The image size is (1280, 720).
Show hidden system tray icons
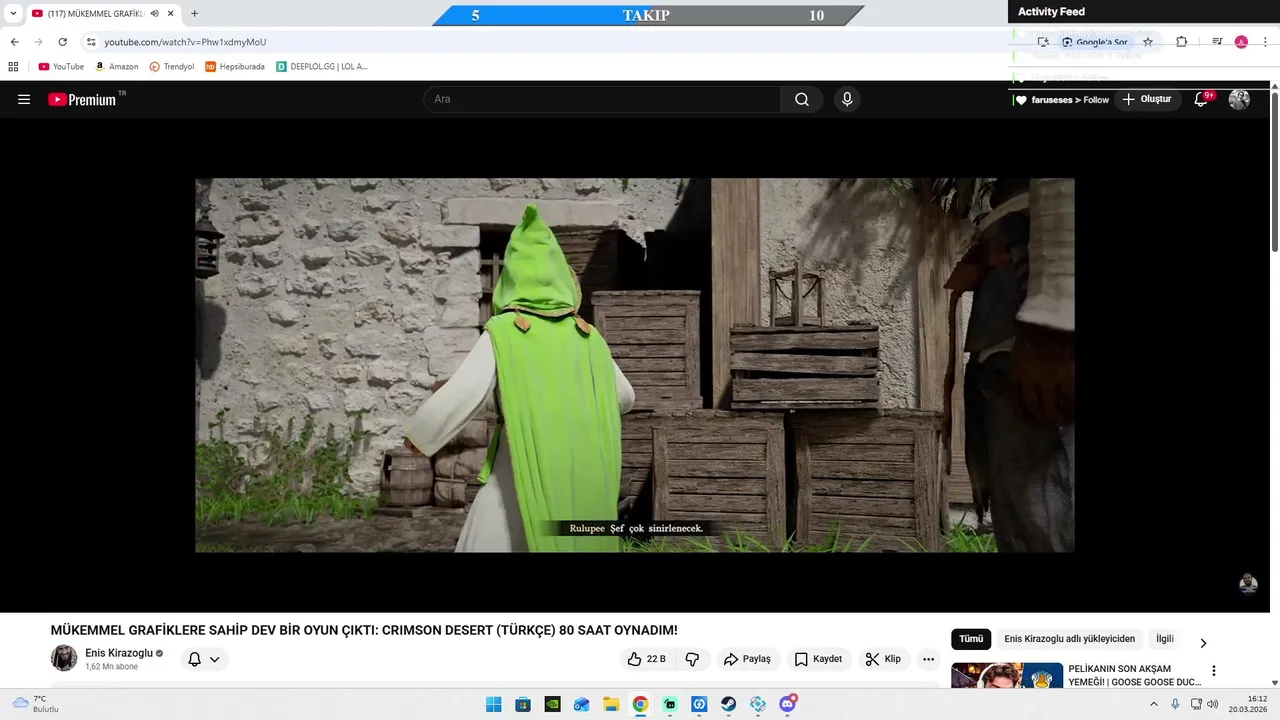click(1153, 704)
